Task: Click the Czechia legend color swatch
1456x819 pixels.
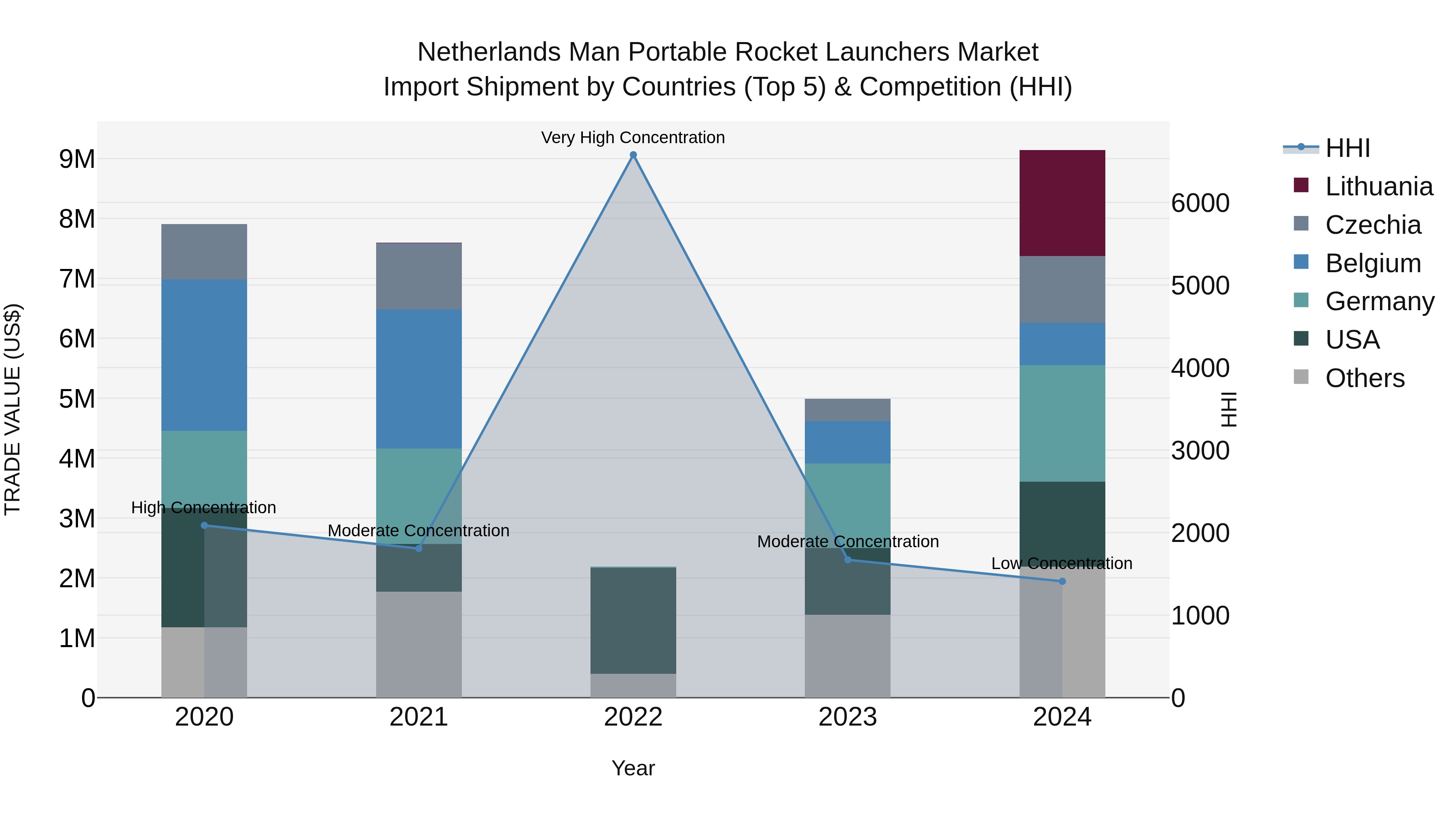Action: point(1301,224)
